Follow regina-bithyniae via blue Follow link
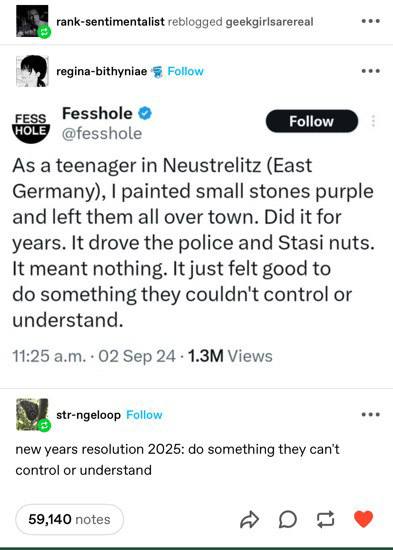 point(185,71)
